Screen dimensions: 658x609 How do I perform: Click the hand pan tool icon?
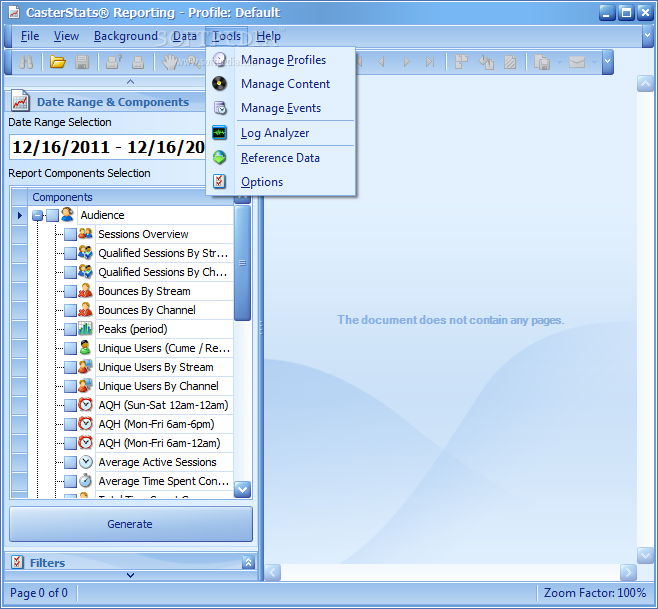[170, 62]
